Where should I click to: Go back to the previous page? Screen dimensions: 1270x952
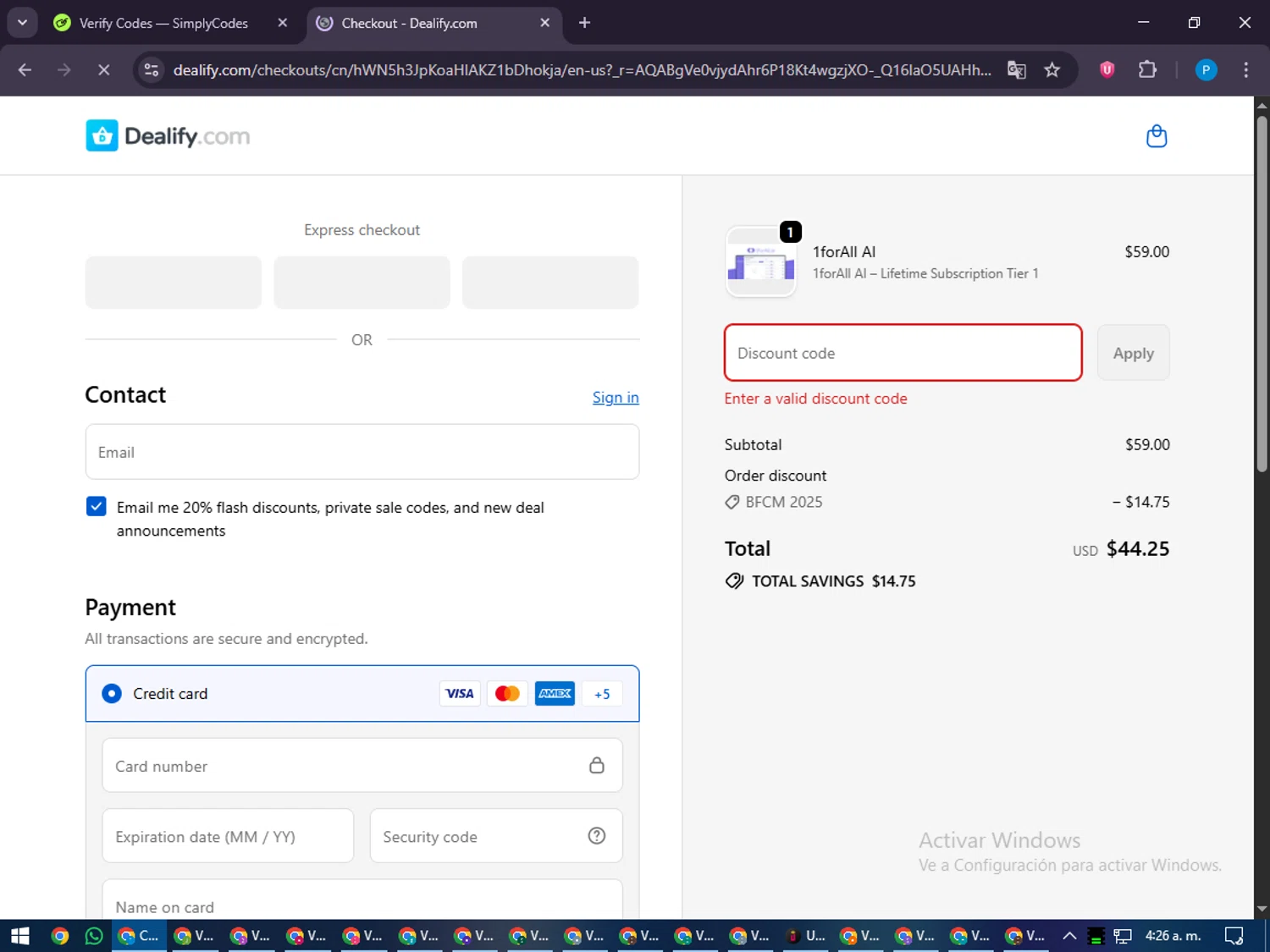tap(25, 70)
